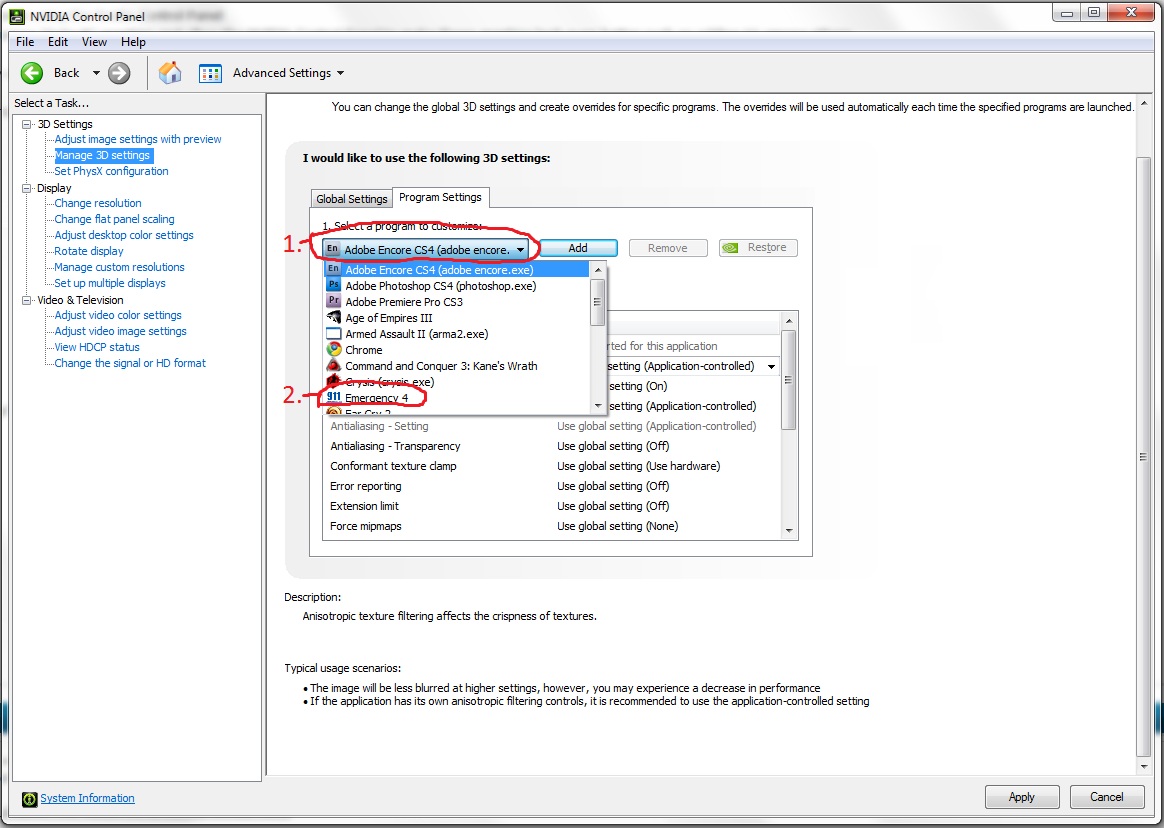The image size is (1164, 828).
Task: Click the Armed Assault II icon
Action: [x=333, y=333]
